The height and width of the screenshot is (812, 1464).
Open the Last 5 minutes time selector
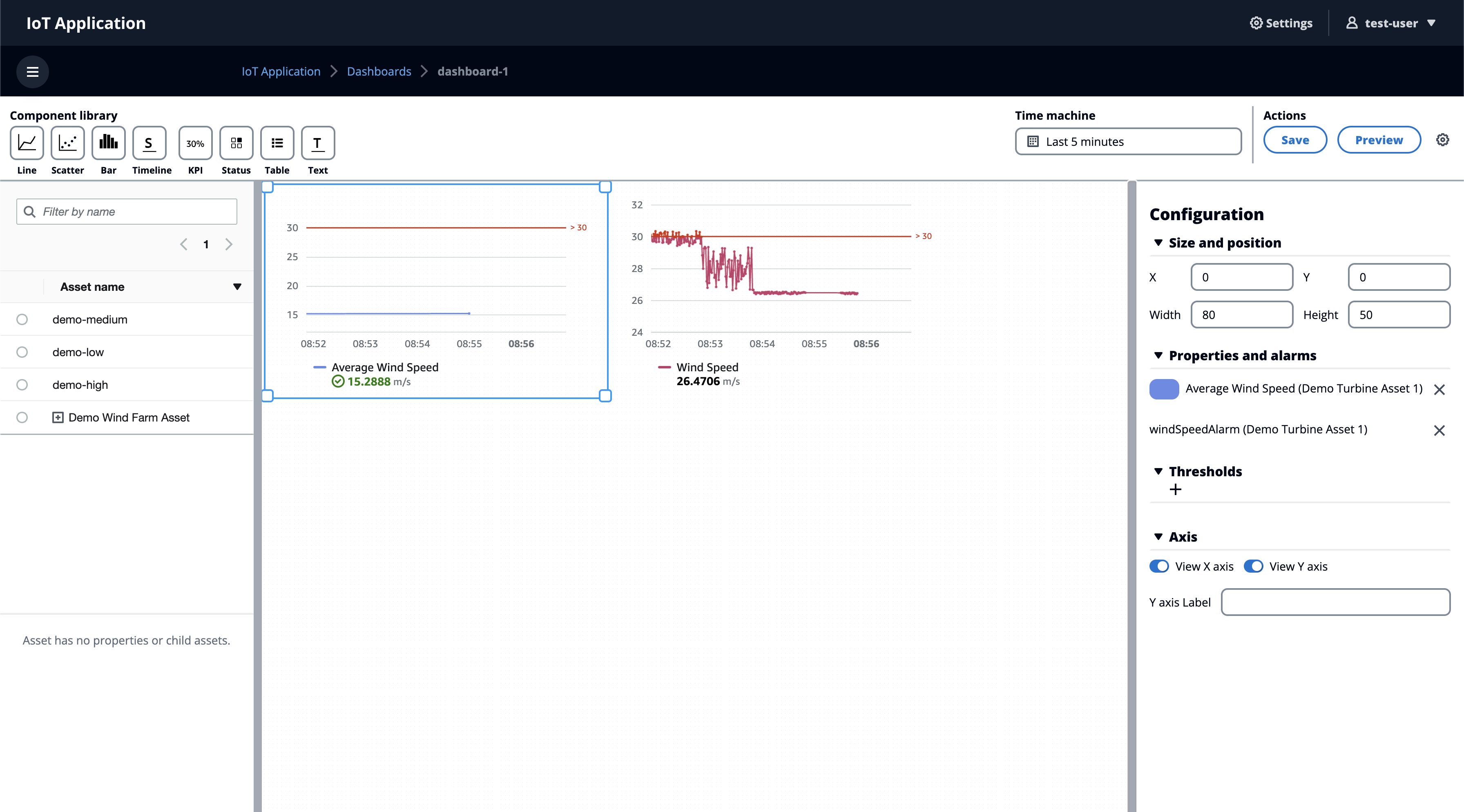1128,141
